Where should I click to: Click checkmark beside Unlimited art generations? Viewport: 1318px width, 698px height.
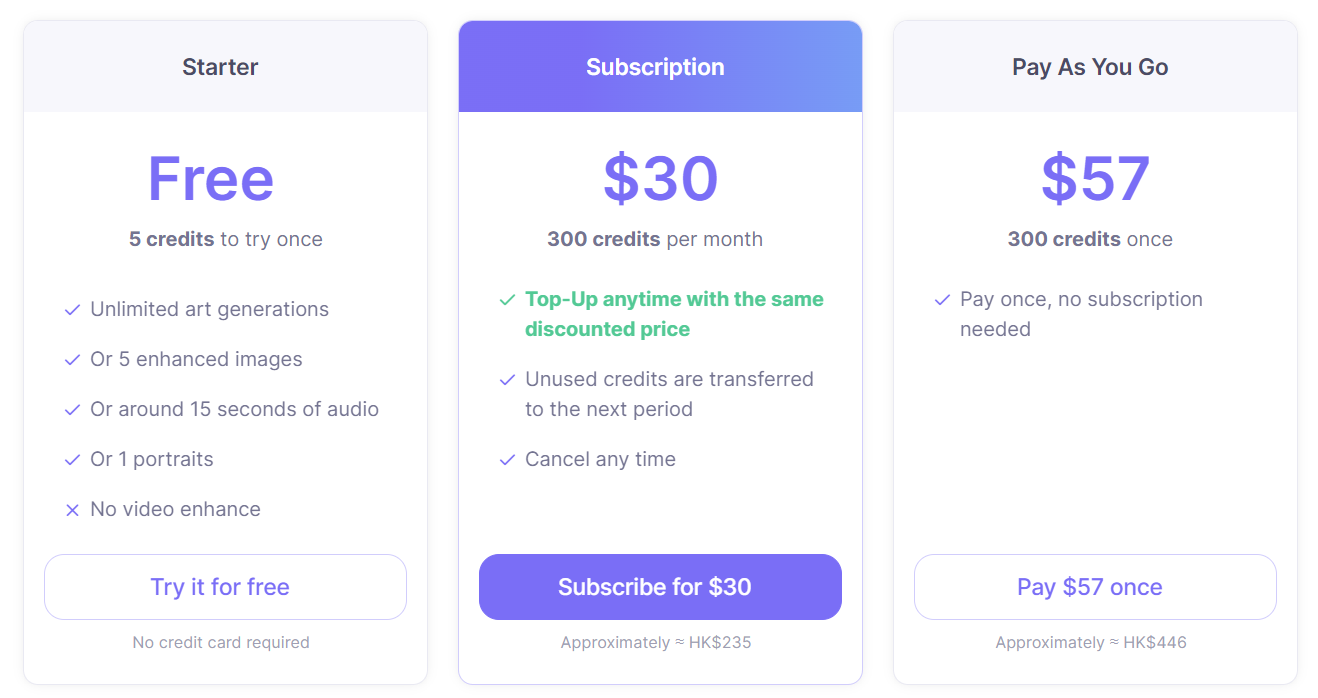[72, 310]
